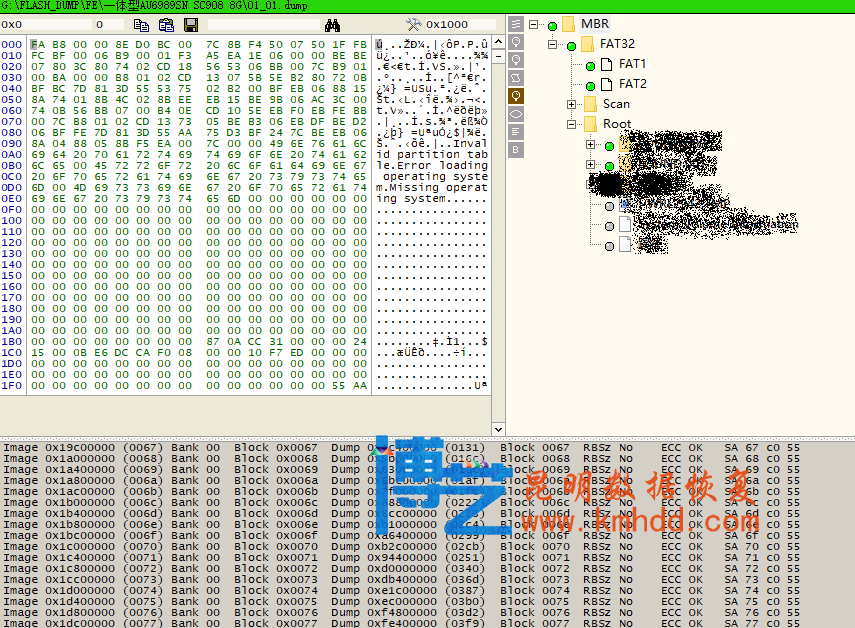Click the 0x0 offset input field
The width and height of the screenshot is (855, 628).
pyautogui.click(x=45, y=24)
